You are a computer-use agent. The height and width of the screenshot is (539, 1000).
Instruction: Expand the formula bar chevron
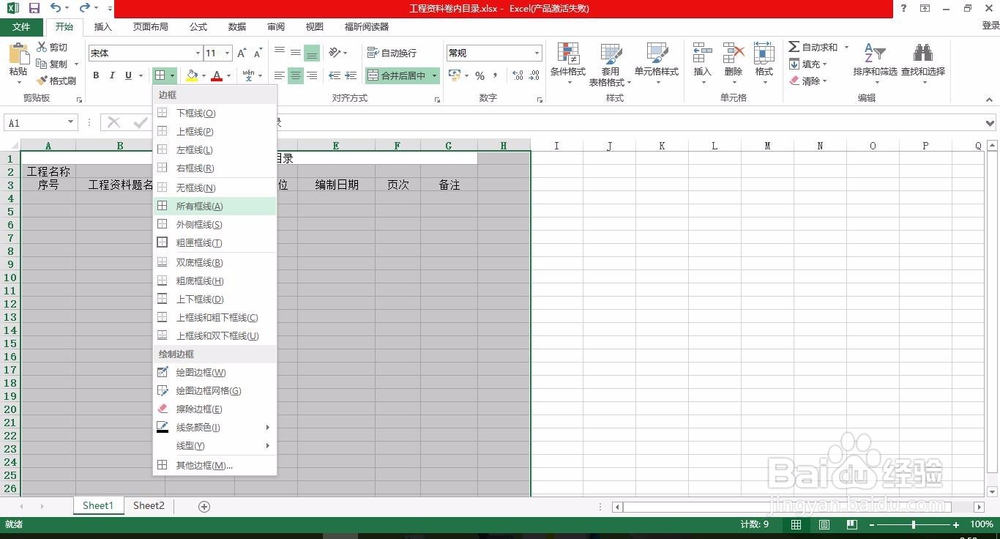(x=989, y=122)
